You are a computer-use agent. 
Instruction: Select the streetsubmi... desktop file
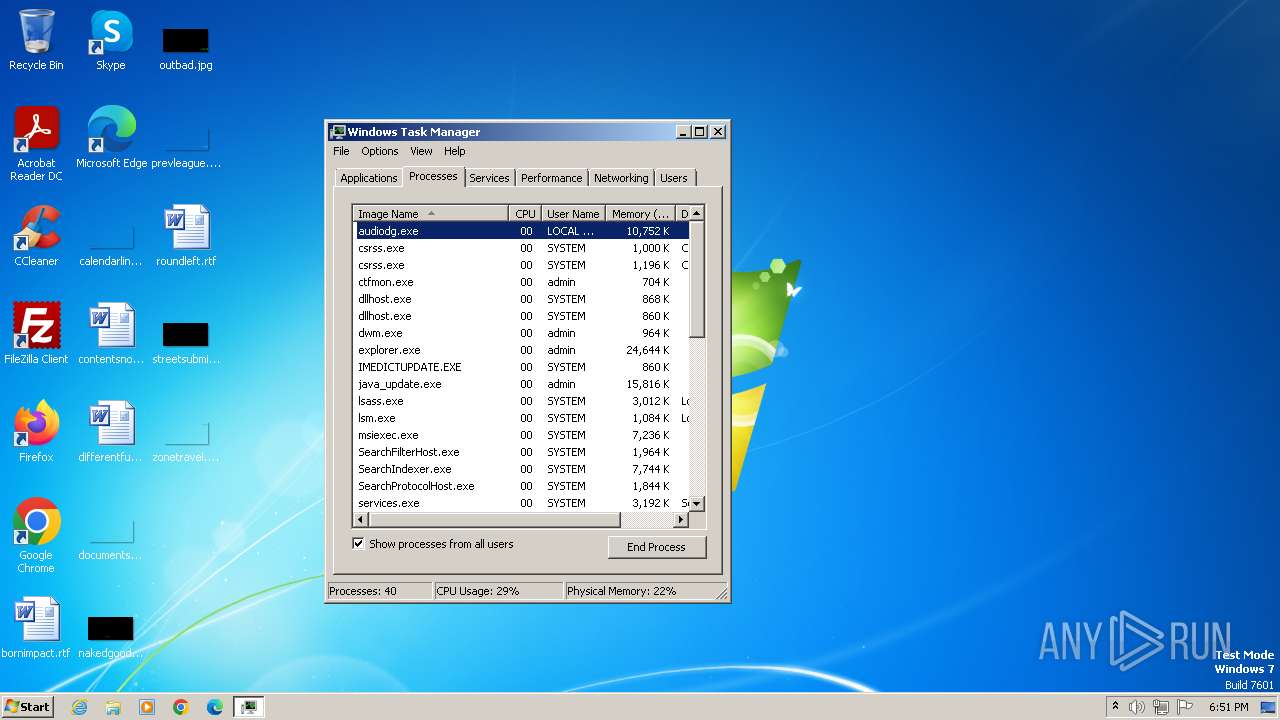click(186, 342)
